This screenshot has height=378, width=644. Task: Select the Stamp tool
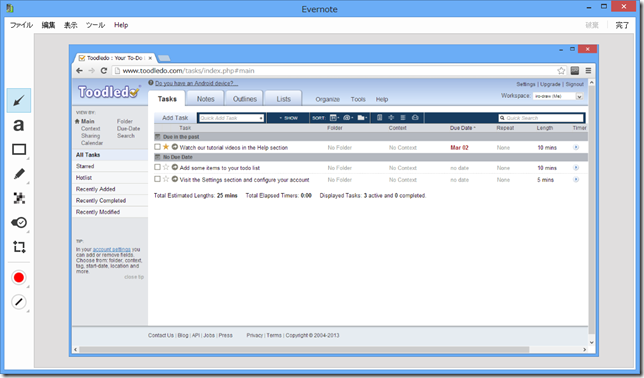[x=19, y=222]
